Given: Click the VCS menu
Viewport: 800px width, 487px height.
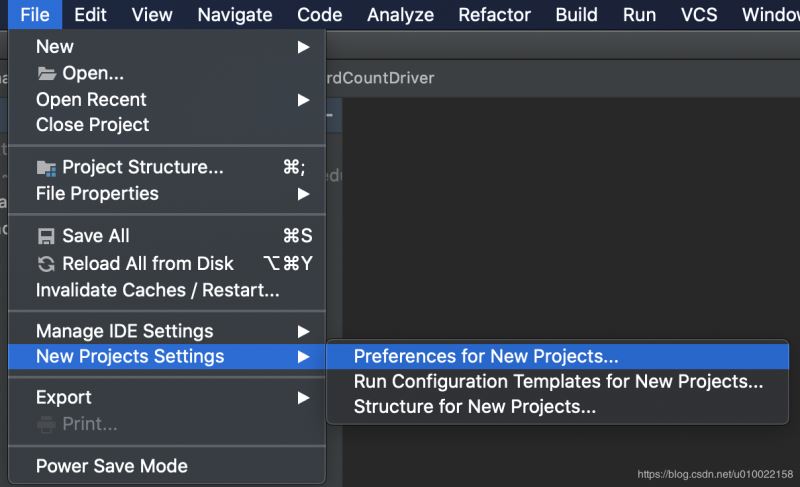Looking at the screenshot, I should click(x=699, y=14).
